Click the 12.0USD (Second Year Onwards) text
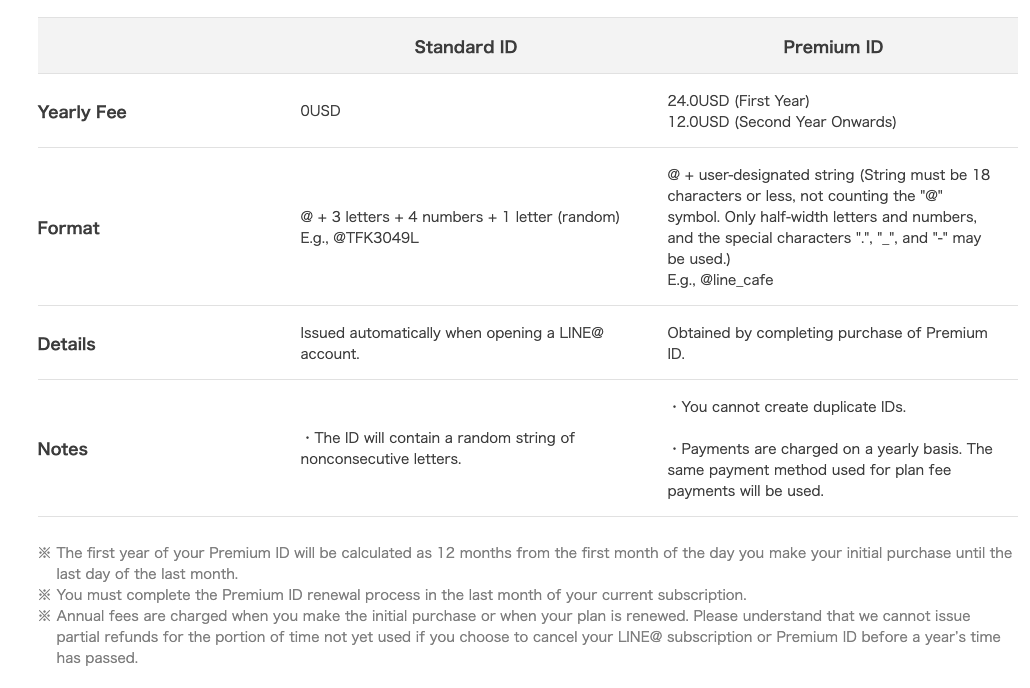This screenshot has height=688, width=1030. pyautogui.click(x=781, y=122)
